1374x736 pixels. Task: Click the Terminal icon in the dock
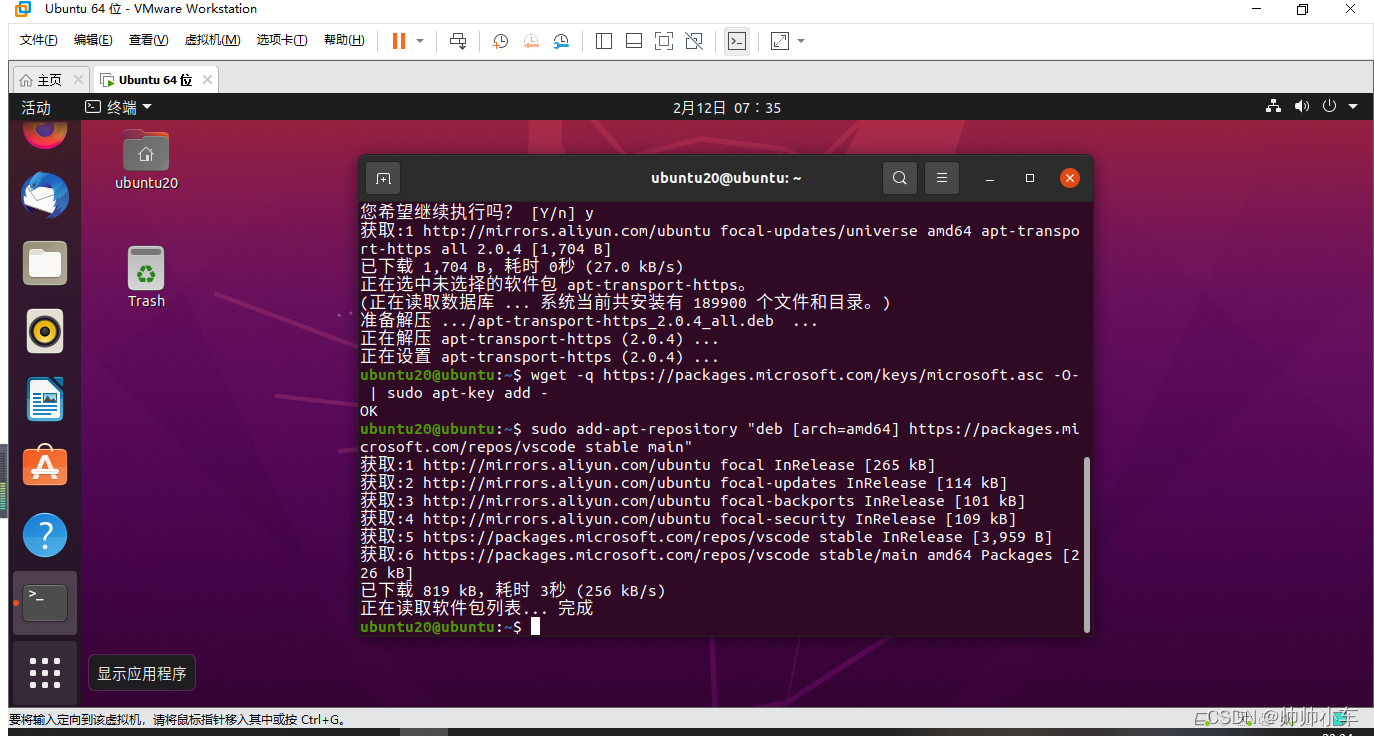coord(45,603)
